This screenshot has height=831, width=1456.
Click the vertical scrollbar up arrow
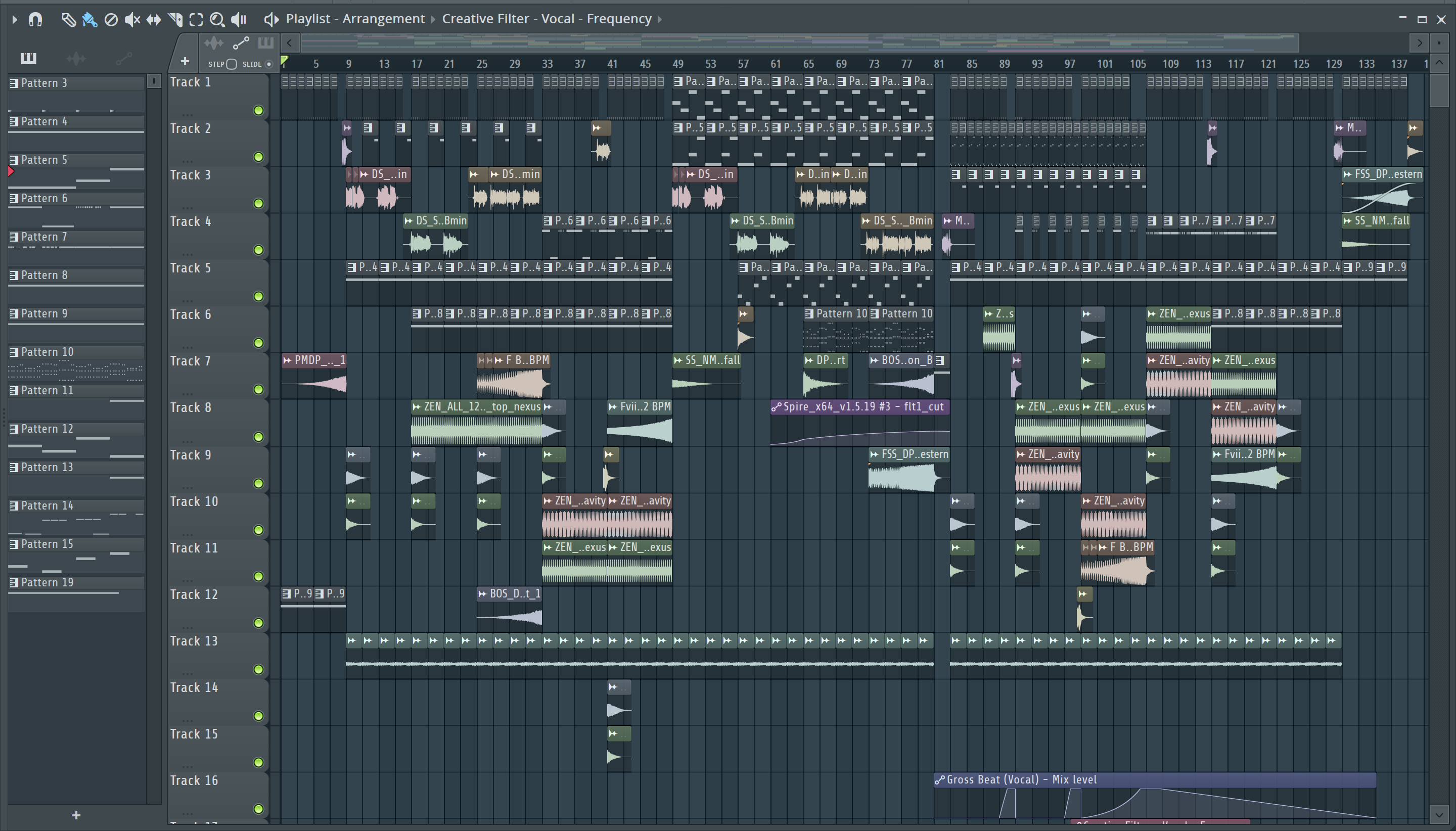coord(1439,63)
